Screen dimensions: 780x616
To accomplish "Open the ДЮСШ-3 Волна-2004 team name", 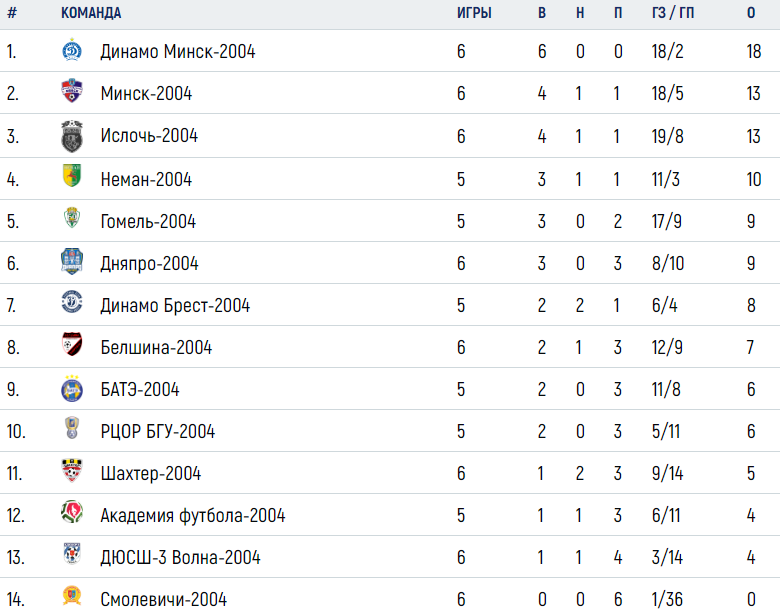I will (181, 557).
